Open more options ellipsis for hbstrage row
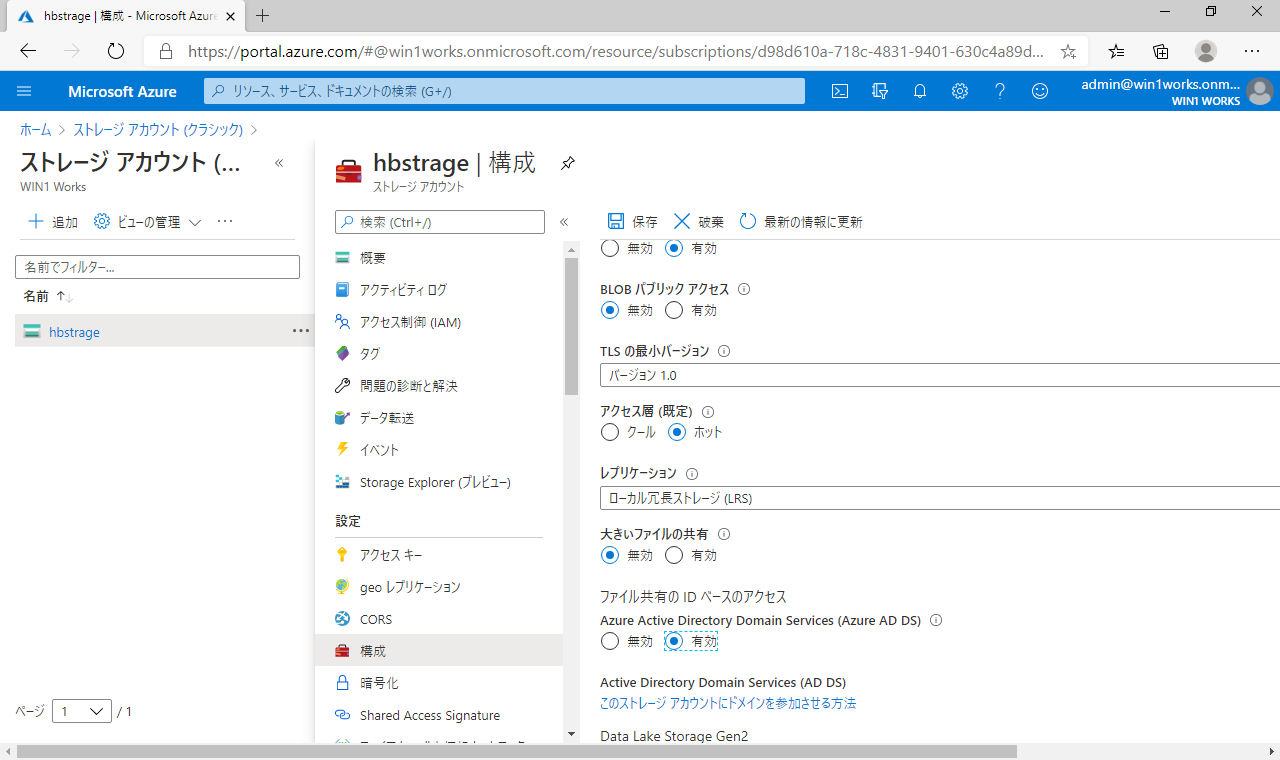The height and width of the screenshot is (760, 1280). pos(301,331)
